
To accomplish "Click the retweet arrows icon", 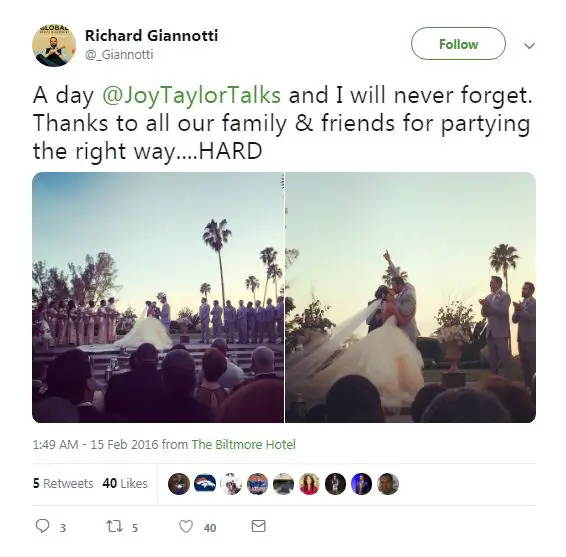I will point(114,526).
